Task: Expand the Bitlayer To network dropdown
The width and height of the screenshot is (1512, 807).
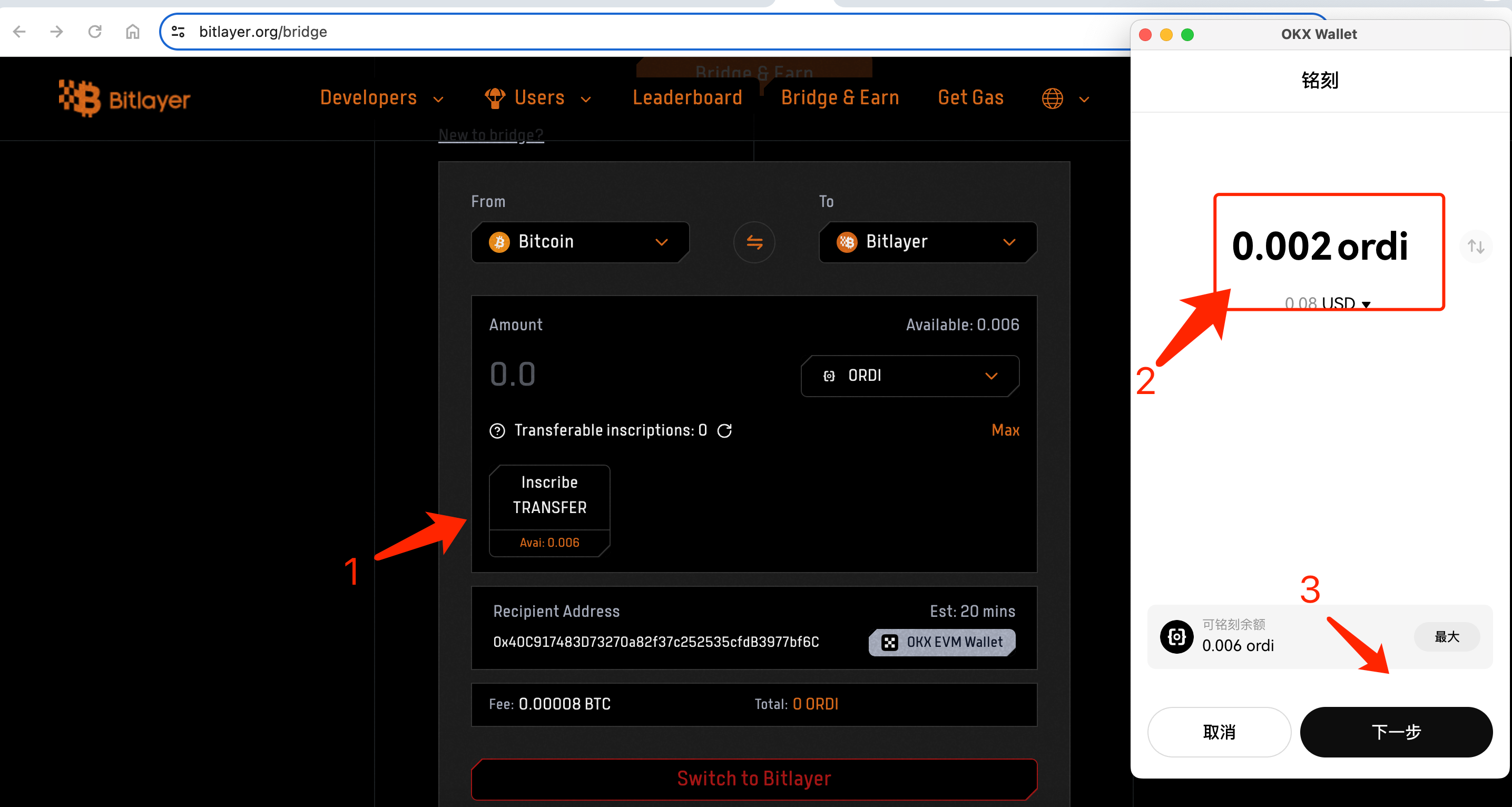Action: point(927,242)
